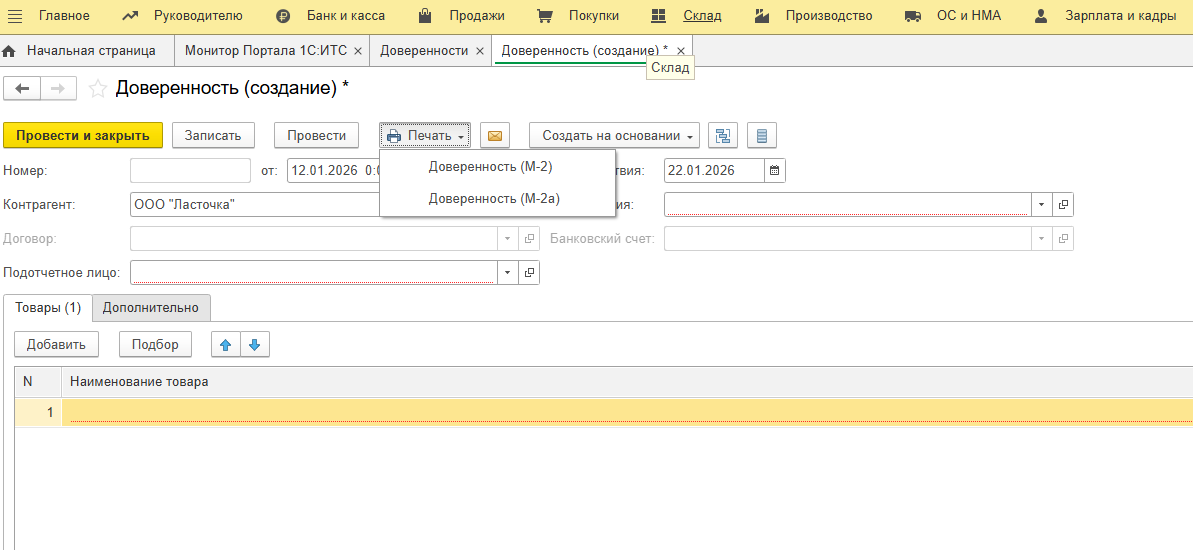This screenshot has height=550, width=1193.
Task: Select Доверенность (М-2) print option
Action: pyautogui.click(x=490, y=167)
